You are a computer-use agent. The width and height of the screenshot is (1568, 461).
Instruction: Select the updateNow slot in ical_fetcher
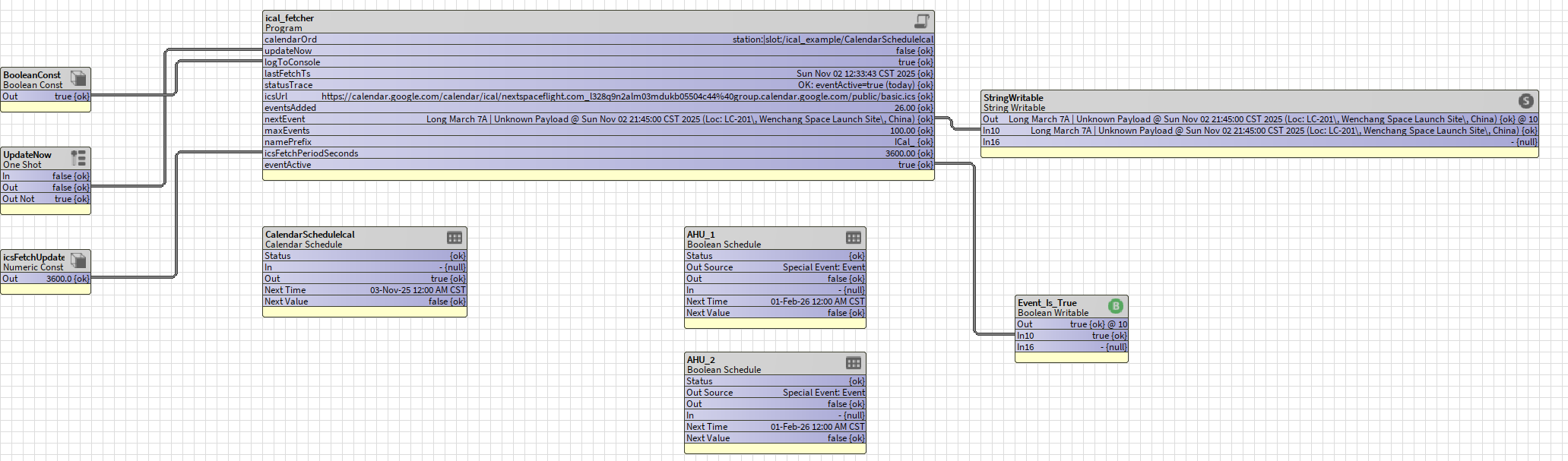click(x=598, y=51)
